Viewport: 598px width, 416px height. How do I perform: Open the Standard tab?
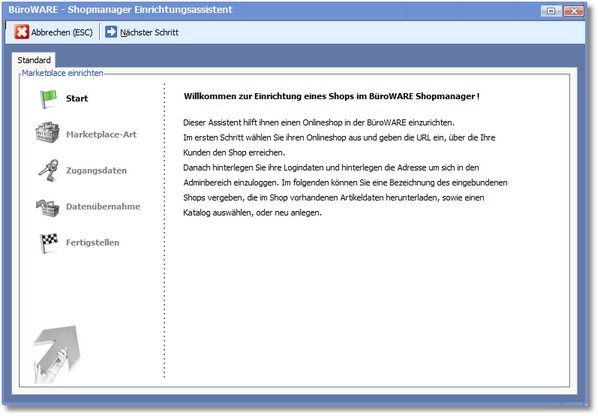click(x=34, y=60)
